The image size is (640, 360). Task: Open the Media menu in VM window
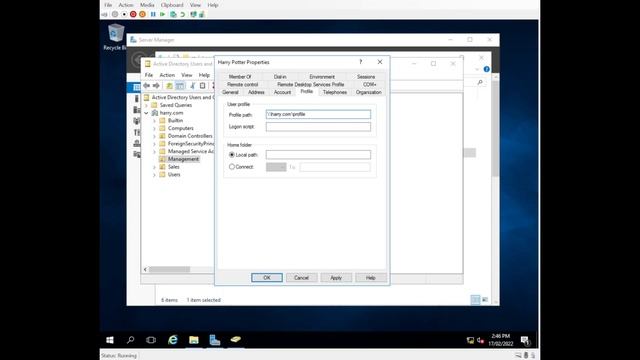click(147, 5)
